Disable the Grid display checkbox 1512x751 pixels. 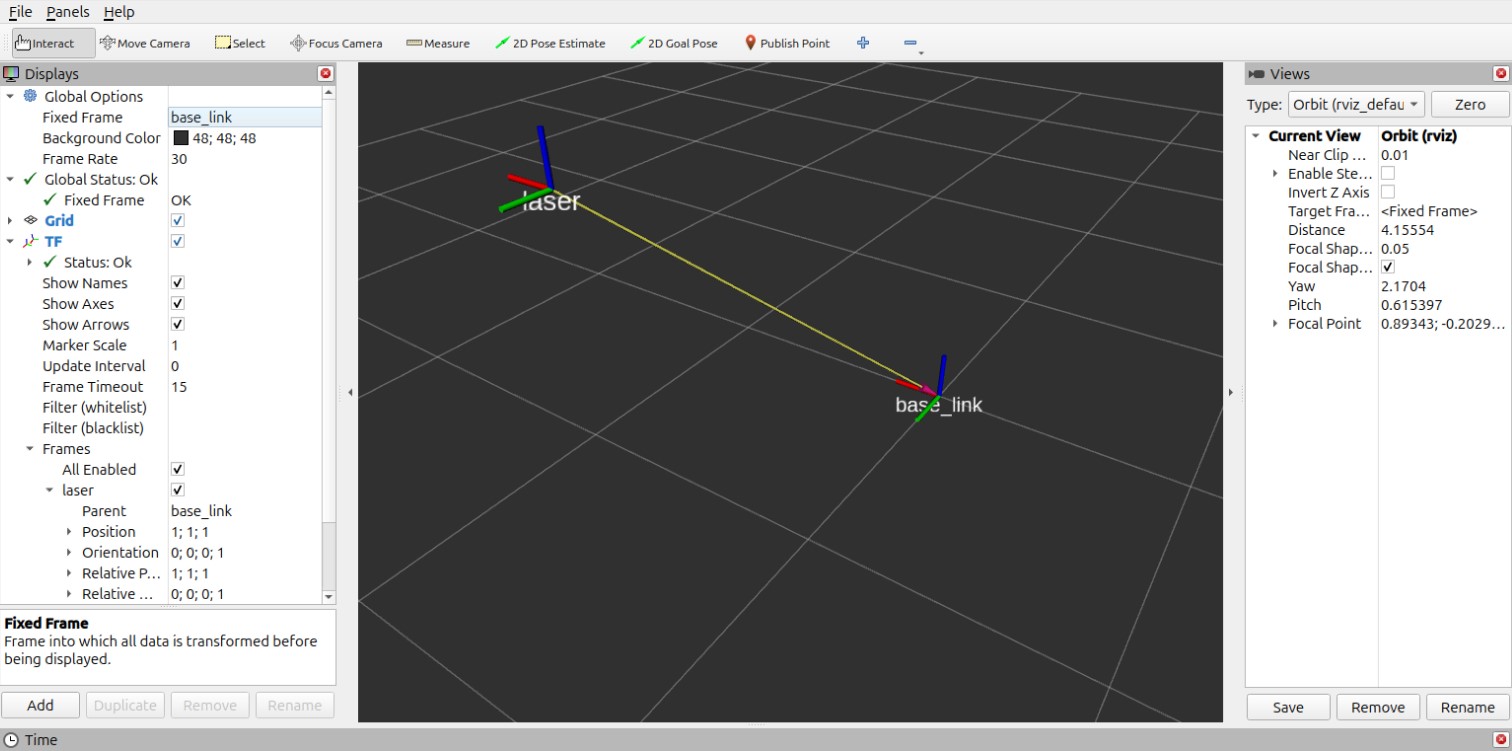coord(178,221)
